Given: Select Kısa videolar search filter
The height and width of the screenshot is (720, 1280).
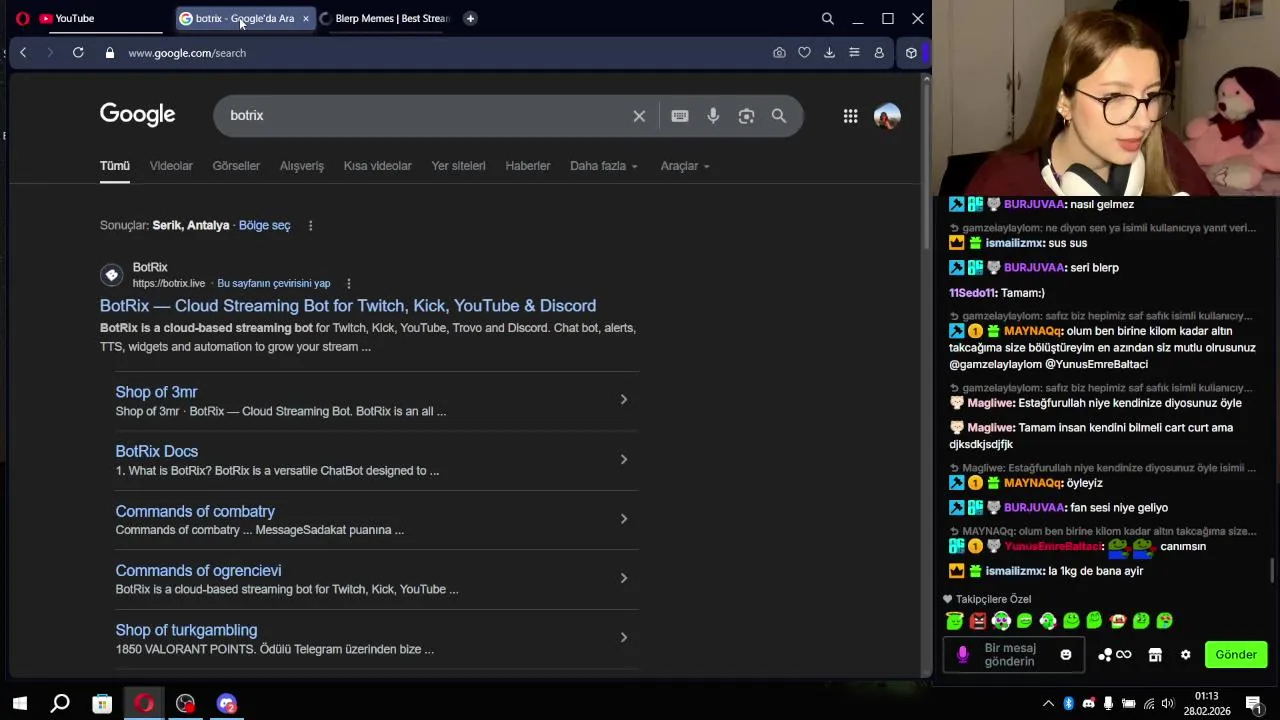Looking at the screenshot, I should point(377,166).
